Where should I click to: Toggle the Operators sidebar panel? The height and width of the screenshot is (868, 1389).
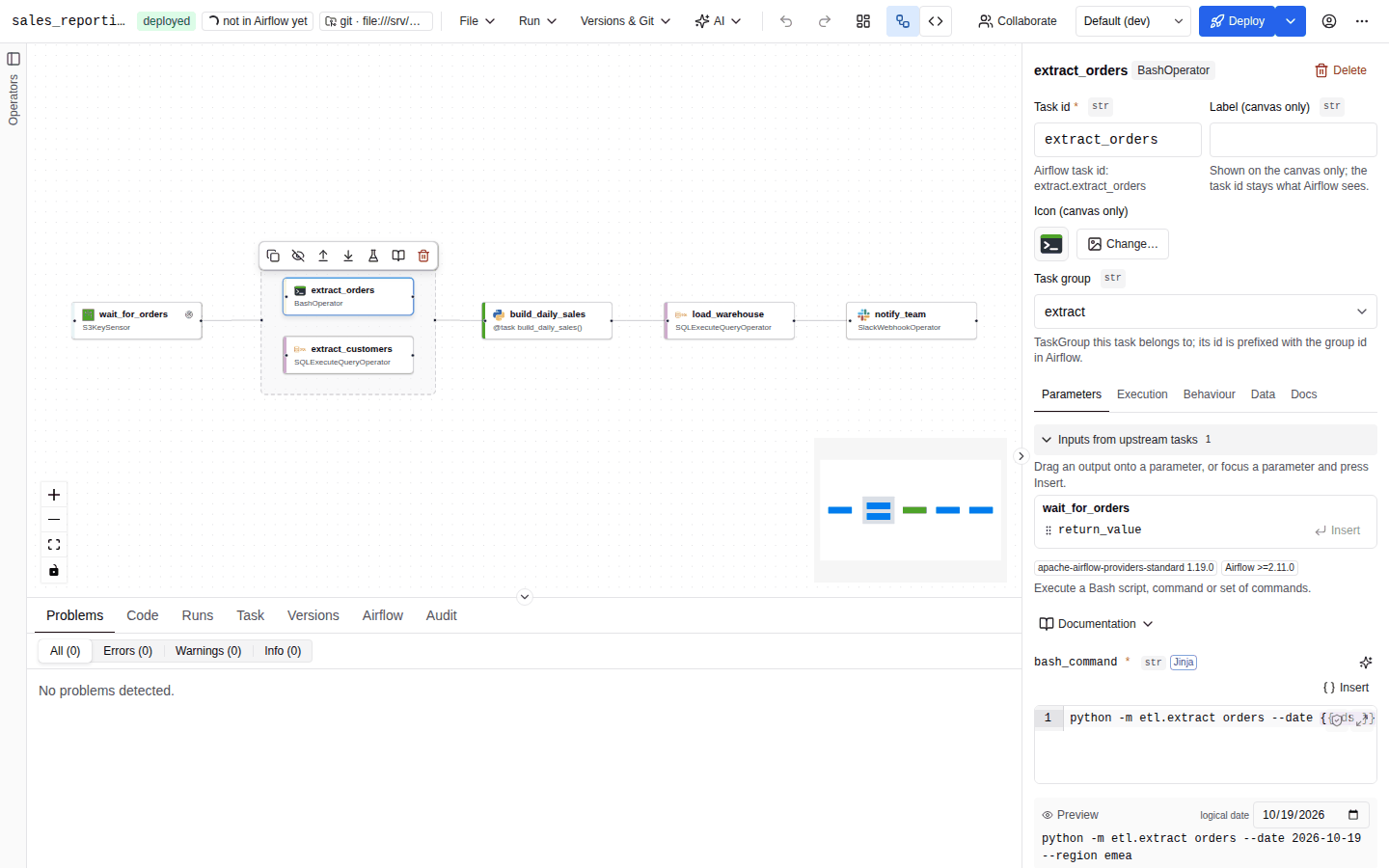14,59
